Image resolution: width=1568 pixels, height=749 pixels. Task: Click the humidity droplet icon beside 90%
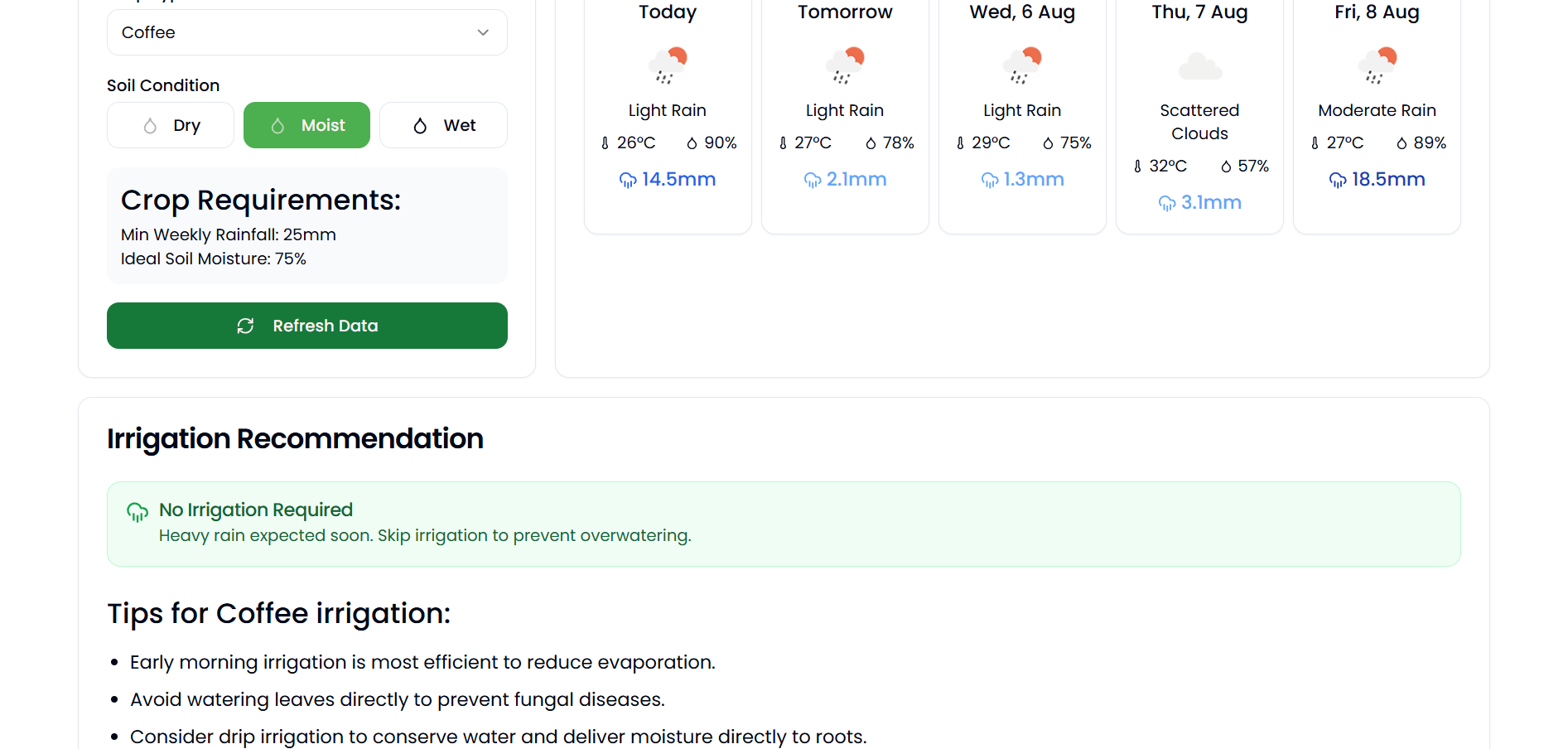click(692, 143)
